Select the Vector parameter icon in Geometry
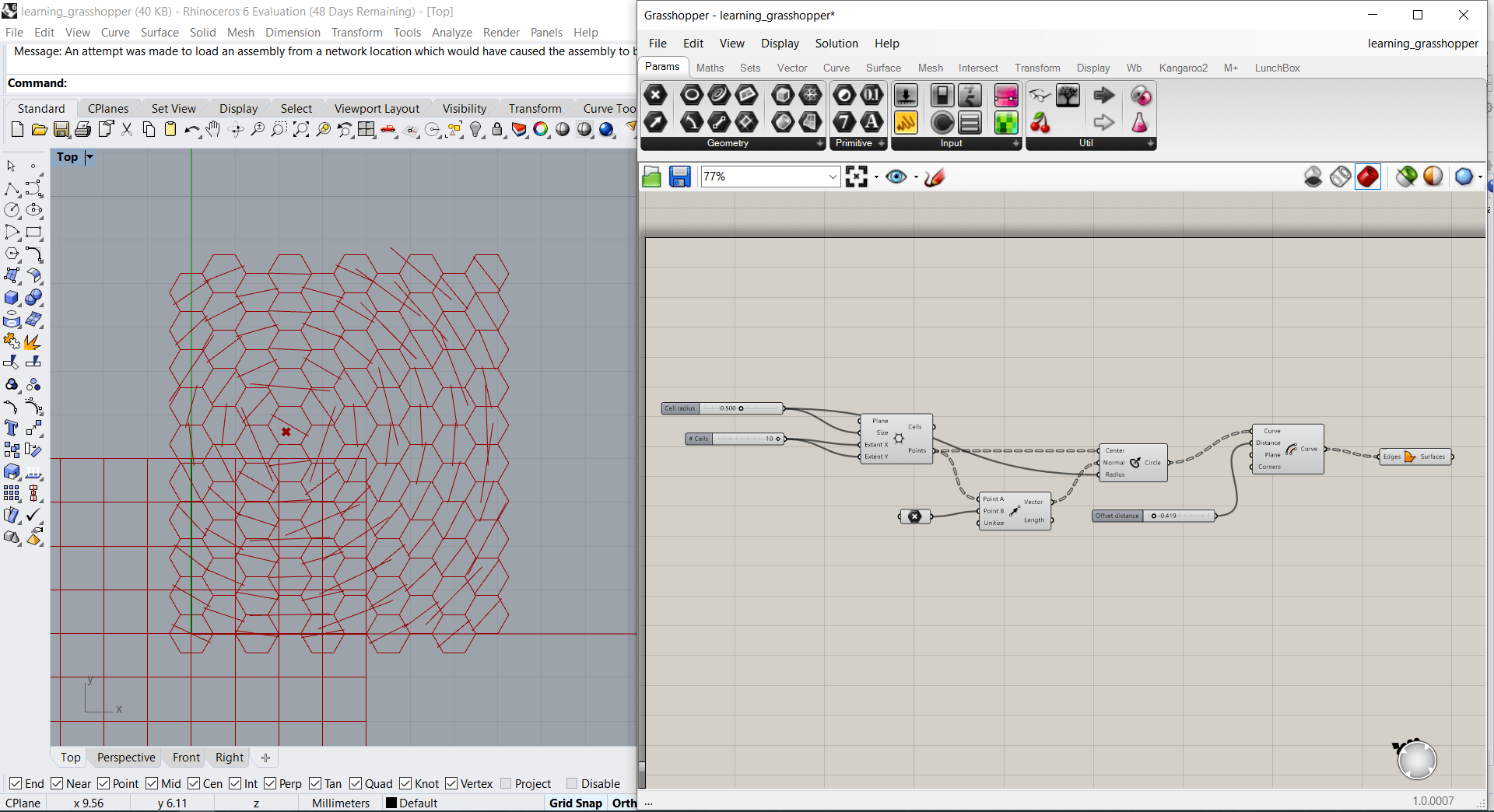The height and width of the screenshot is (812, 1494). tap(656, 122)
